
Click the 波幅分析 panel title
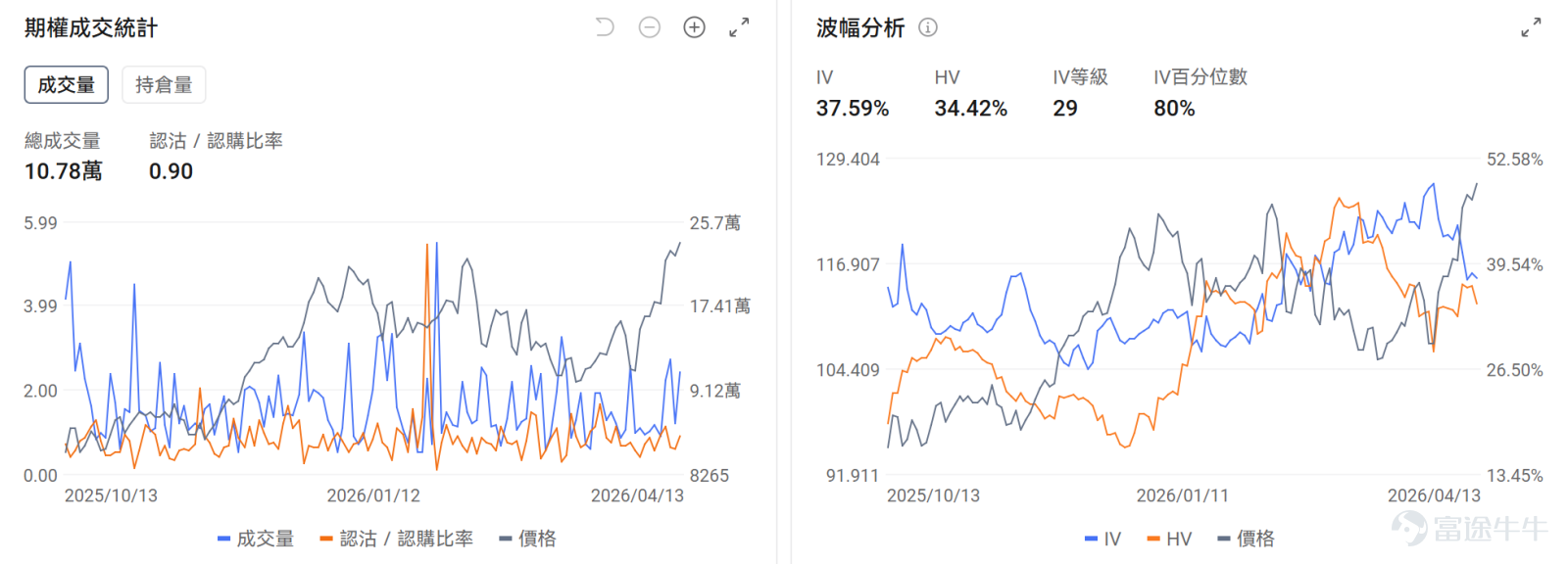860,27
